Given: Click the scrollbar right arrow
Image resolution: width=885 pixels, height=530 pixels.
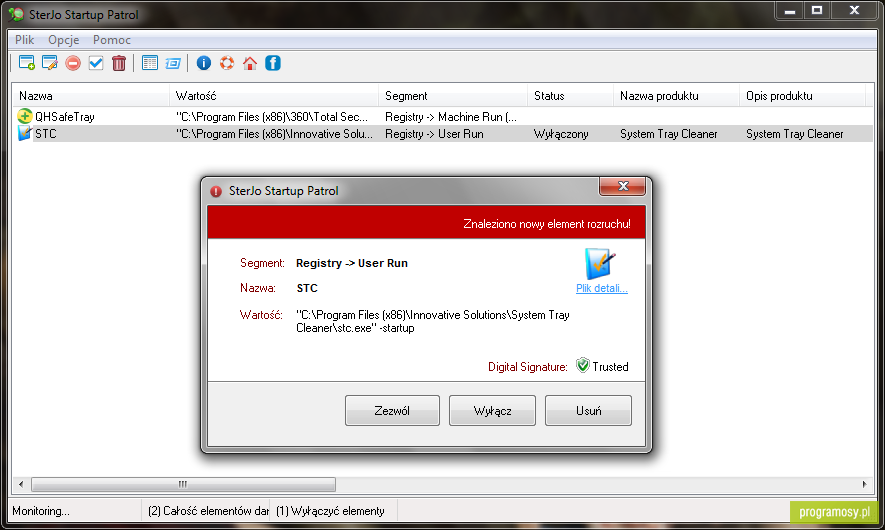Looking at the screenshot, I should tap(864, 484).
